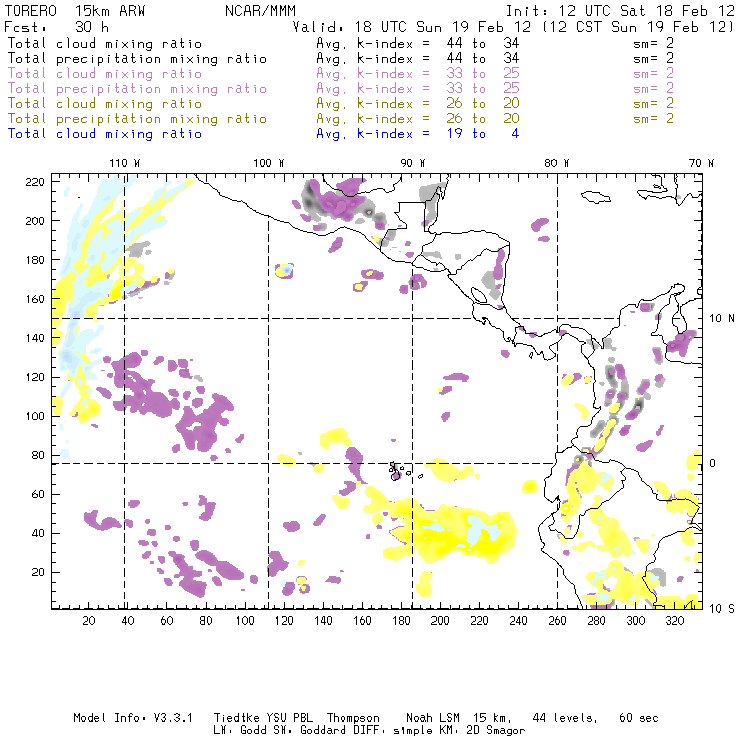Click purple 'Total precipitation mixing ratio' legend line
Screen dimensions: 740x740
coord(137,89)
